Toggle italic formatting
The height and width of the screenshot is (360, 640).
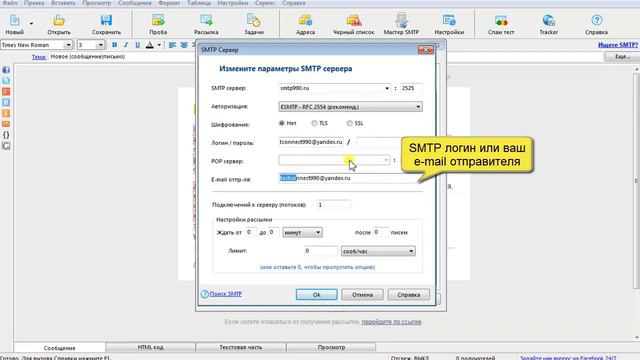(x=126, y=45)
